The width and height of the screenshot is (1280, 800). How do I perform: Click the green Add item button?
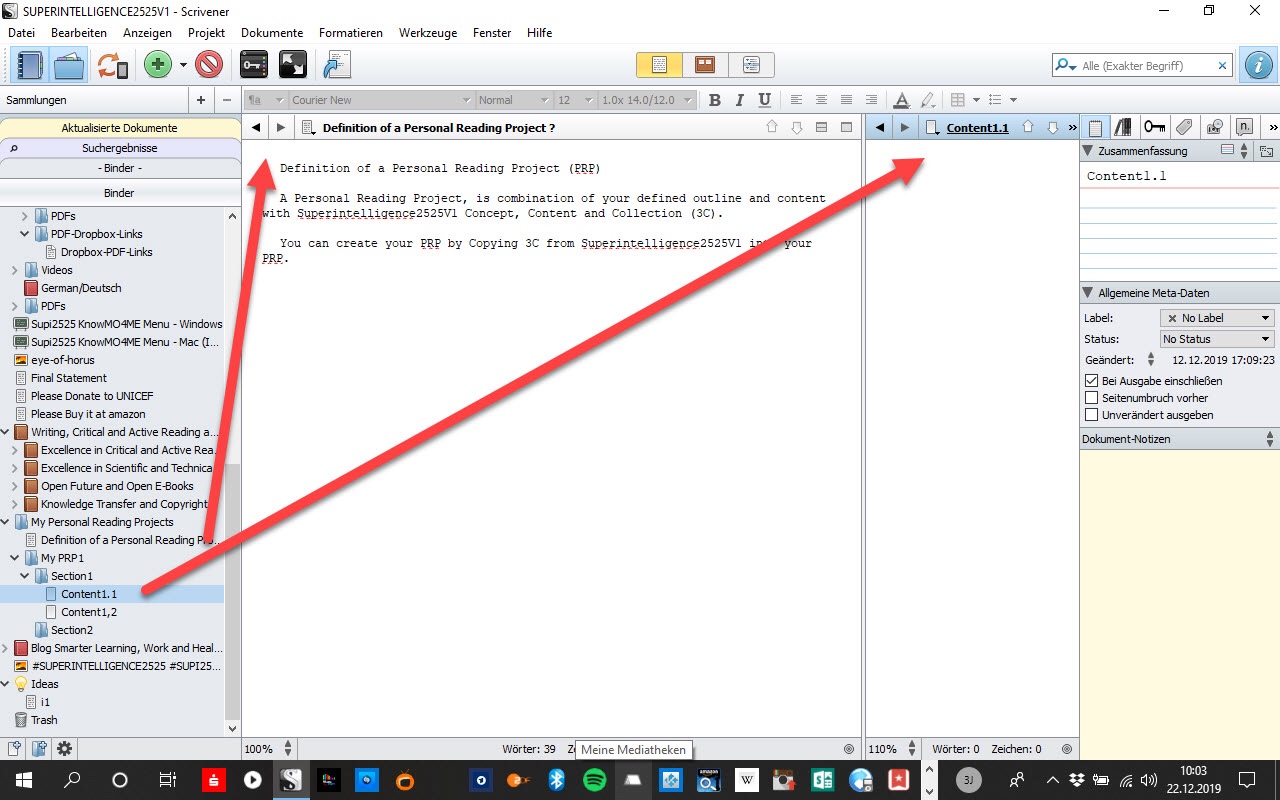(157, 66)
